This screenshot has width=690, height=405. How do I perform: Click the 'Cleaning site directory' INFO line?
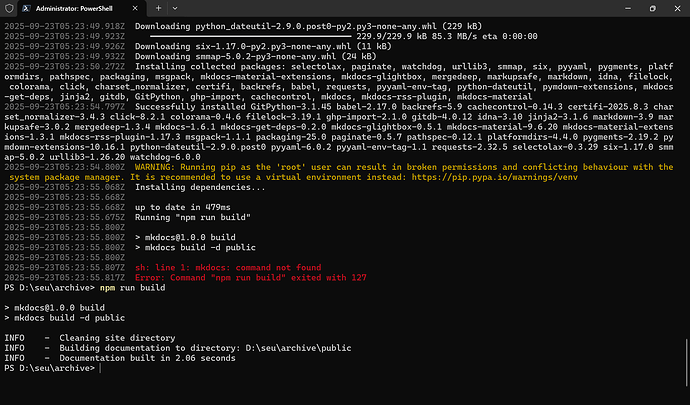117,338
